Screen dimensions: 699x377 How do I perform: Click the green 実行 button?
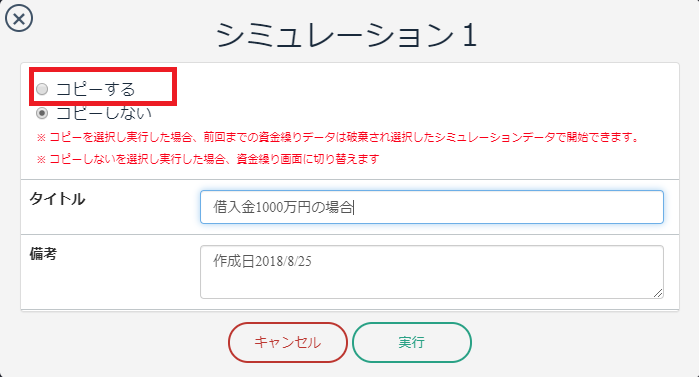click(411, 342)
